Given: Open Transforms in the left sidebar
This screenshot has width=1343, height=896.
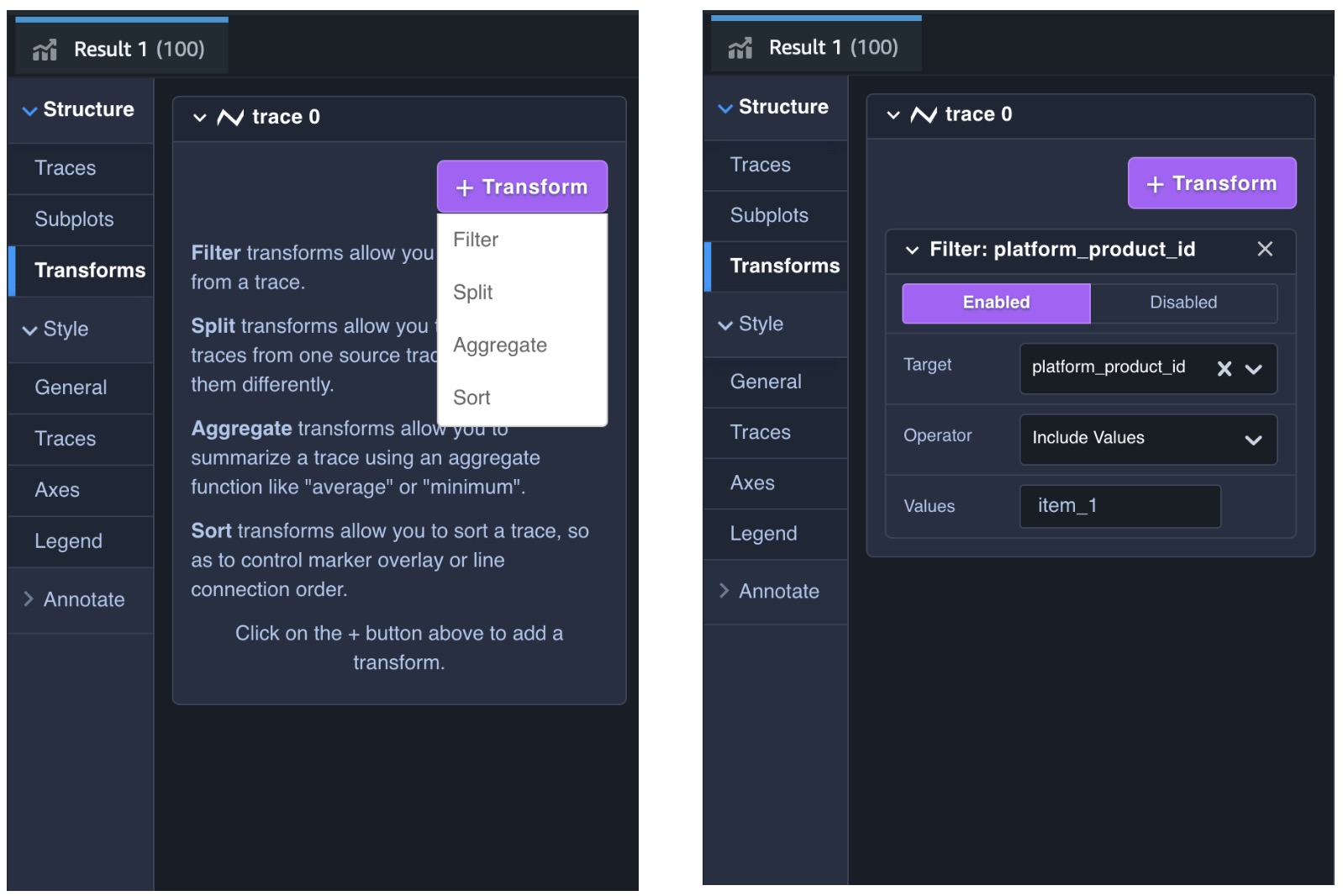Looking at the screenshot, I should pos(80,271).
